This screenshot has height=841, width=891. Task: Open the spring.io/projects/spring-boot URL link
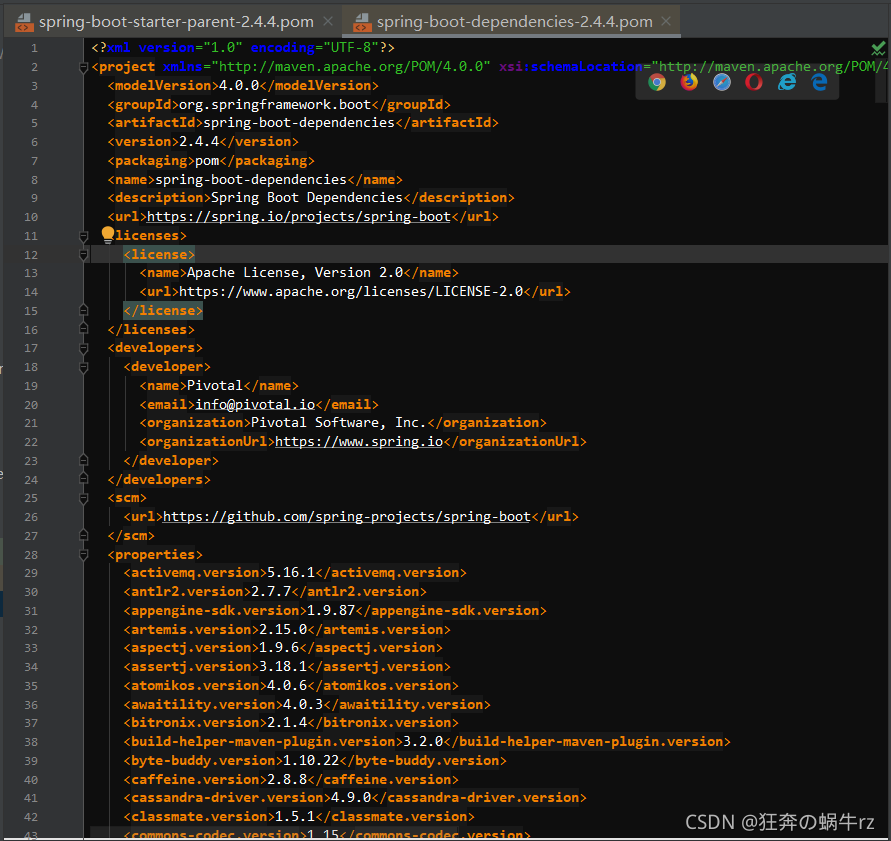299,217
